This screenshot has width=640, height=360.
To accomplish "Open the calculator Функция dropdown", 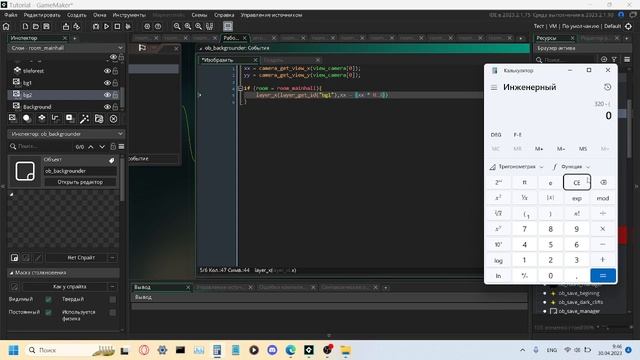I will pos(572,167).
